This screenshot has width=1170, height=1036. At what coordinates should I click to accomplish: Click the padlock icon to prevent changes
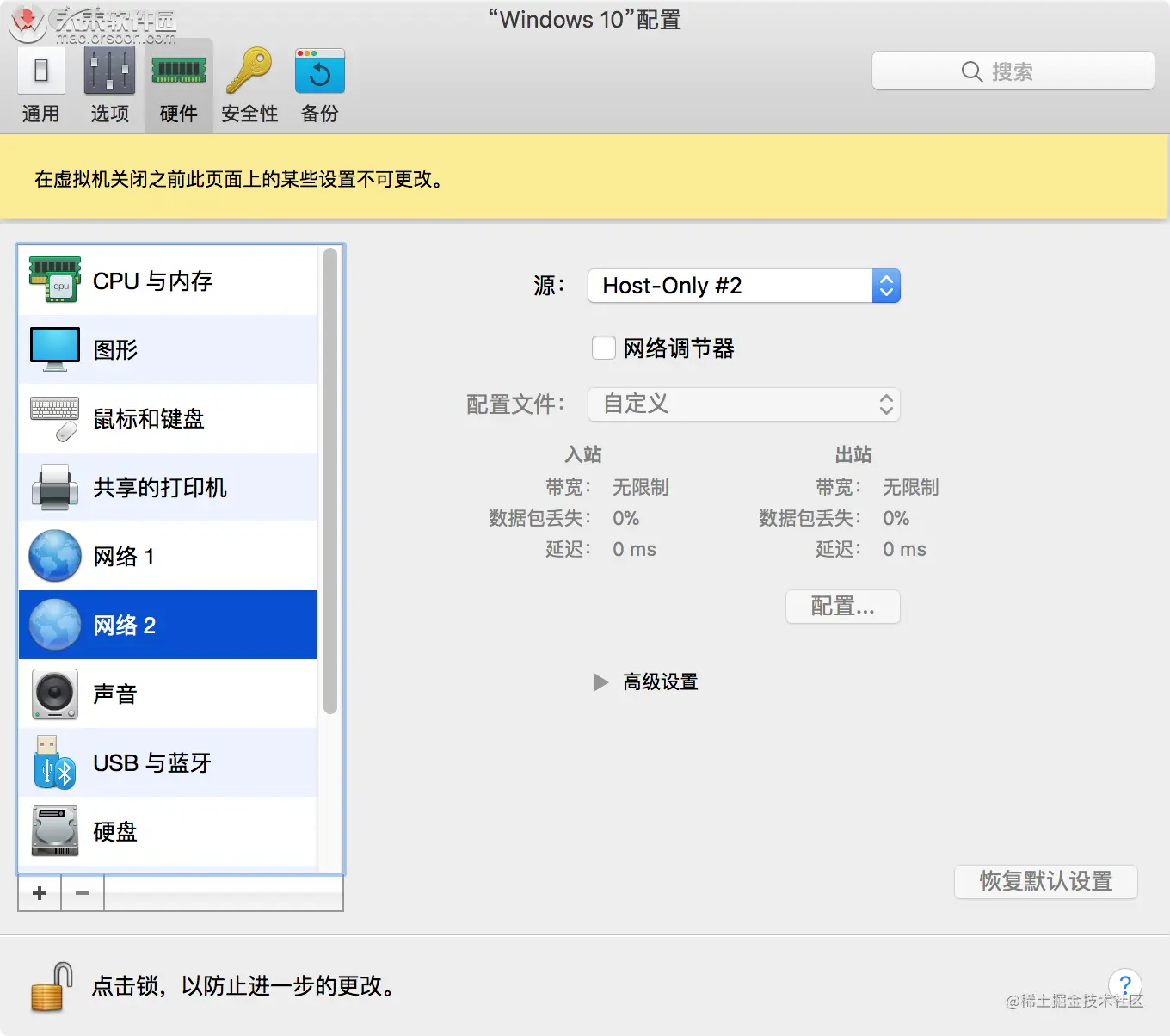coord(50,986)
